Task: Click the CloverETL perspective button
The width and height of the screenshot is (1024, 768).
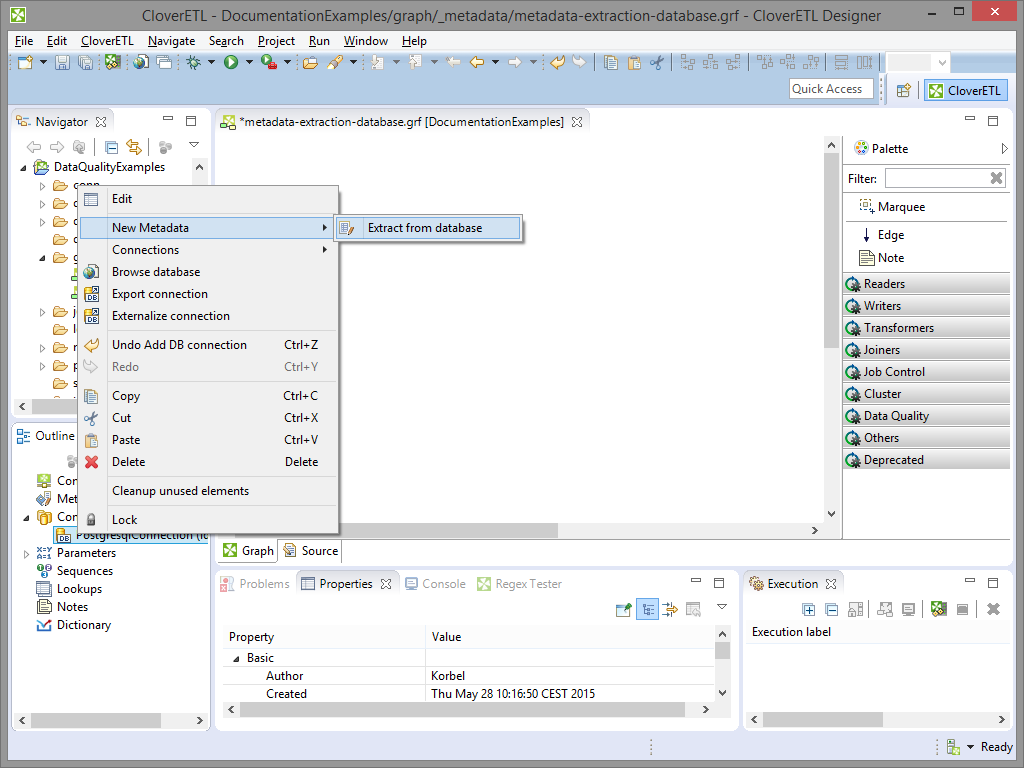Action: [x=964, y=90]
